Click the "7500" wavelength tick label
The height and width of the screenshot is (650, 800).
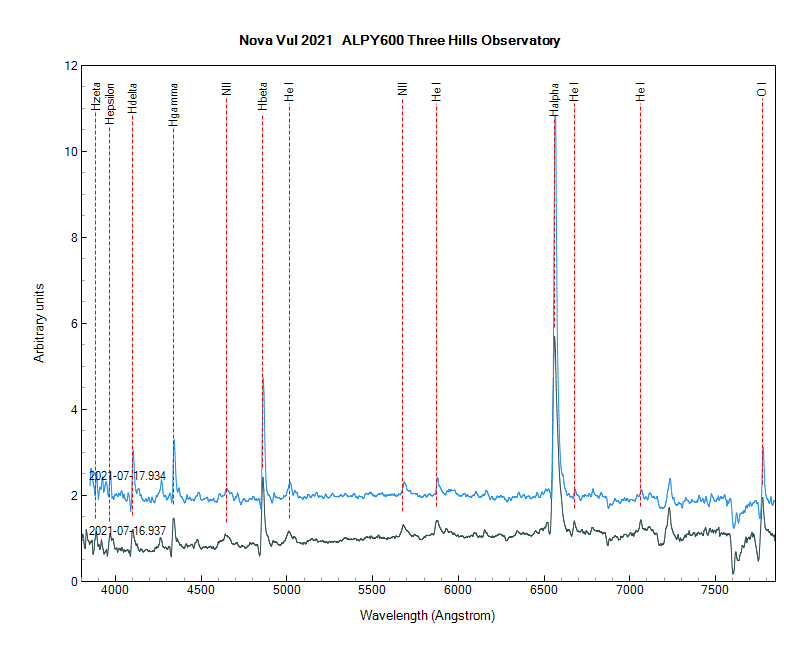point(715,590)
